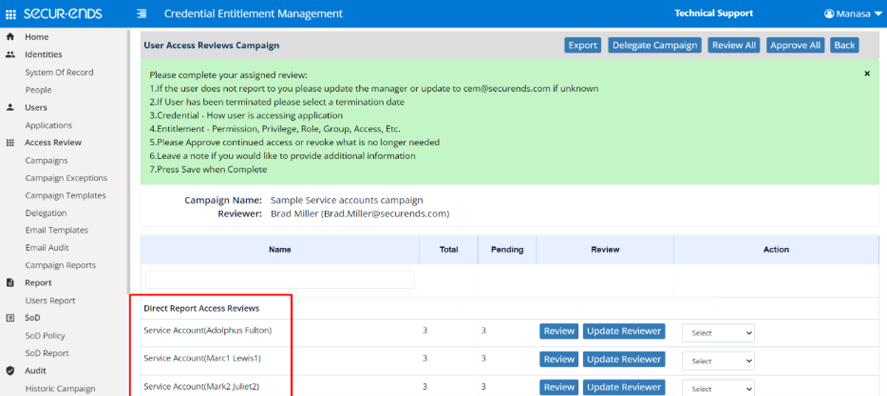This screenshot has width=887, height=396.
Task: Click the SoD sidebar icon
Action: 10,318
